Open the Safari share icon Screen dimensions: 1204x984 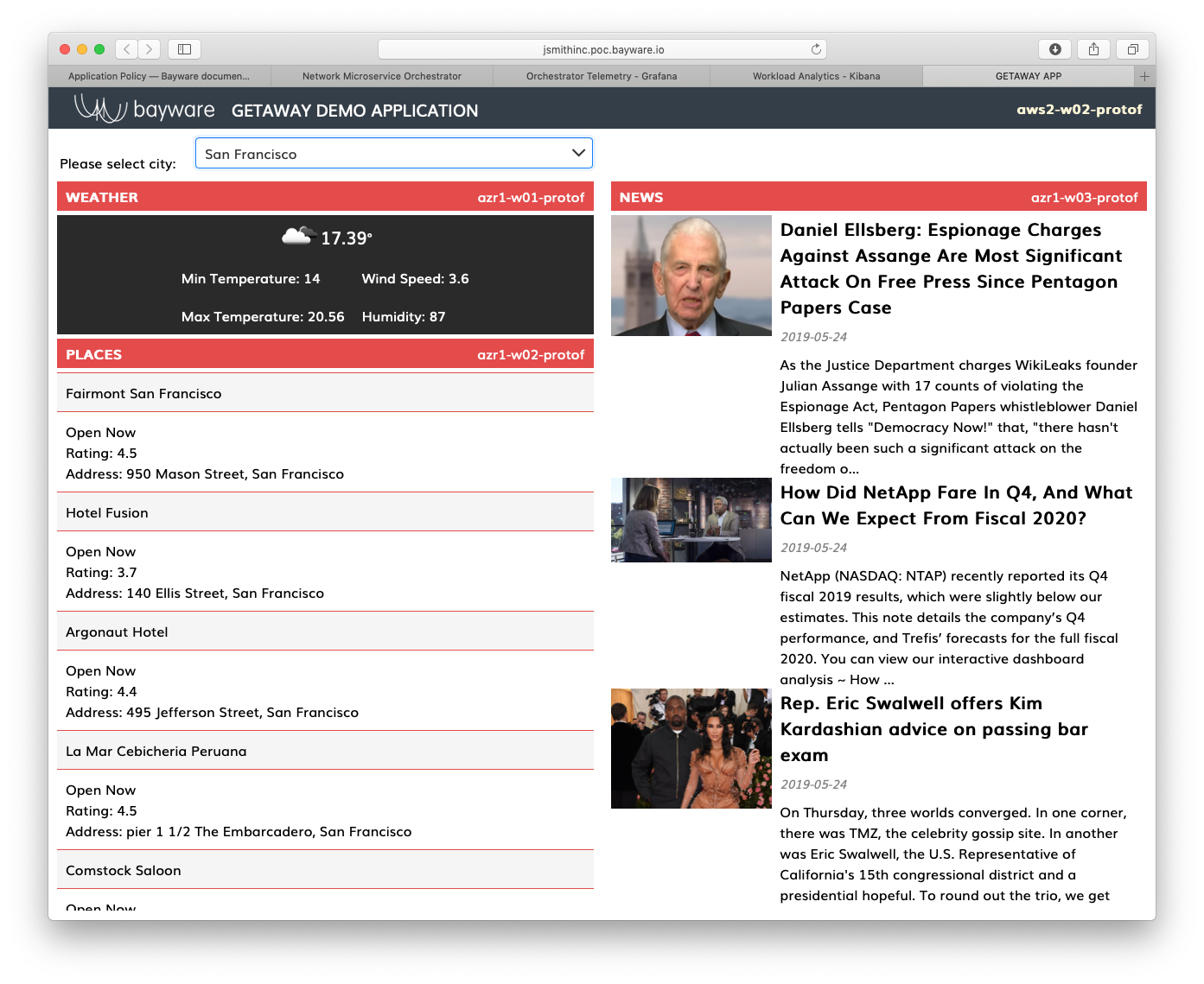point(1094,49)
